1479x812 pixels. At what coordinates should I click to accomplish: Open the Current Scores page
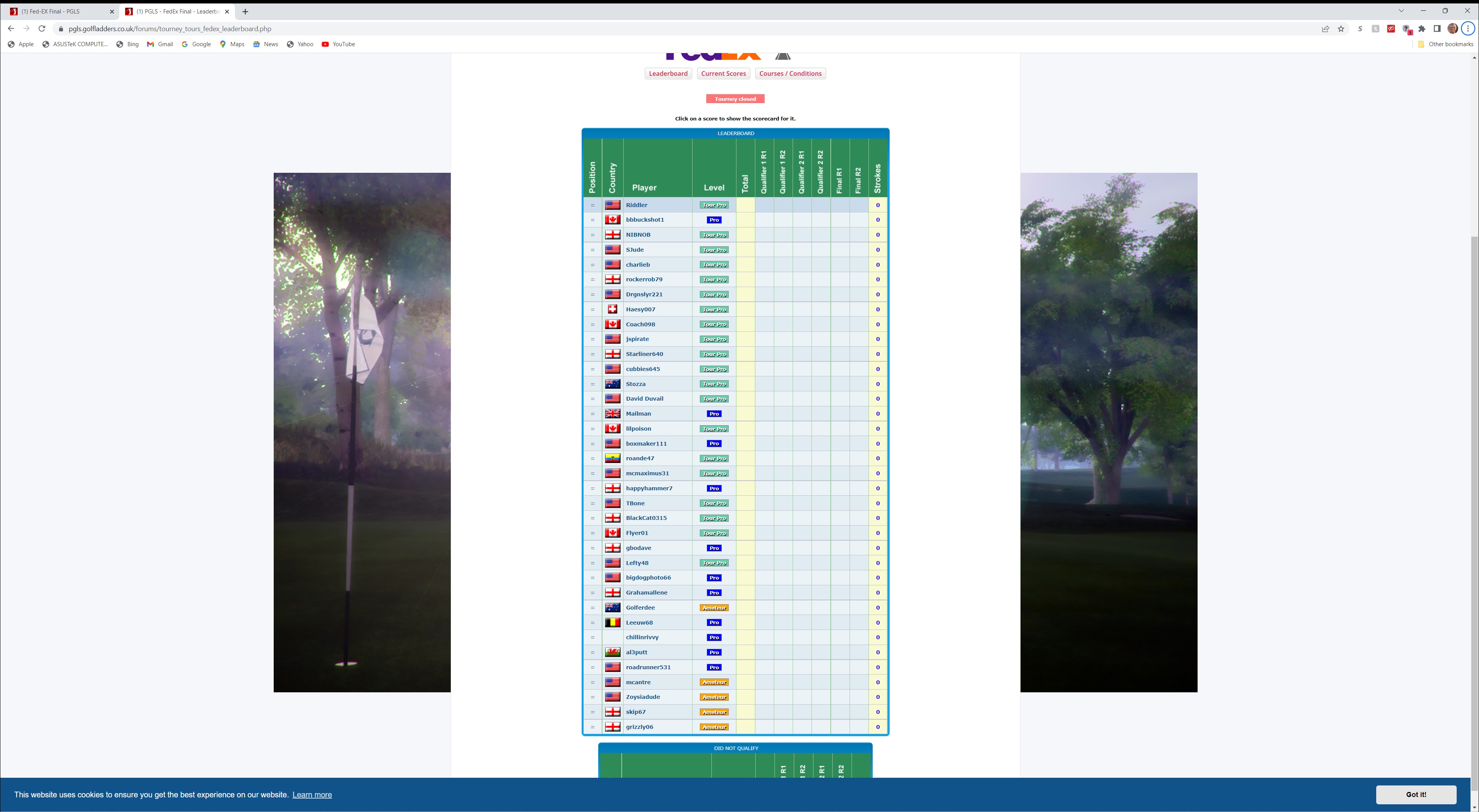tap(723, 74)
